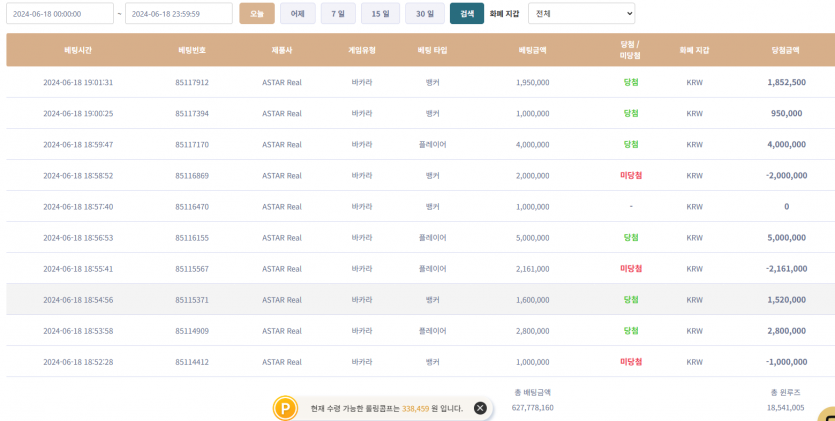Viewport: 835px width, 421px height.
Task: Click timestamp 2024-06-18 18:58:52
Action: coord(78,176)
